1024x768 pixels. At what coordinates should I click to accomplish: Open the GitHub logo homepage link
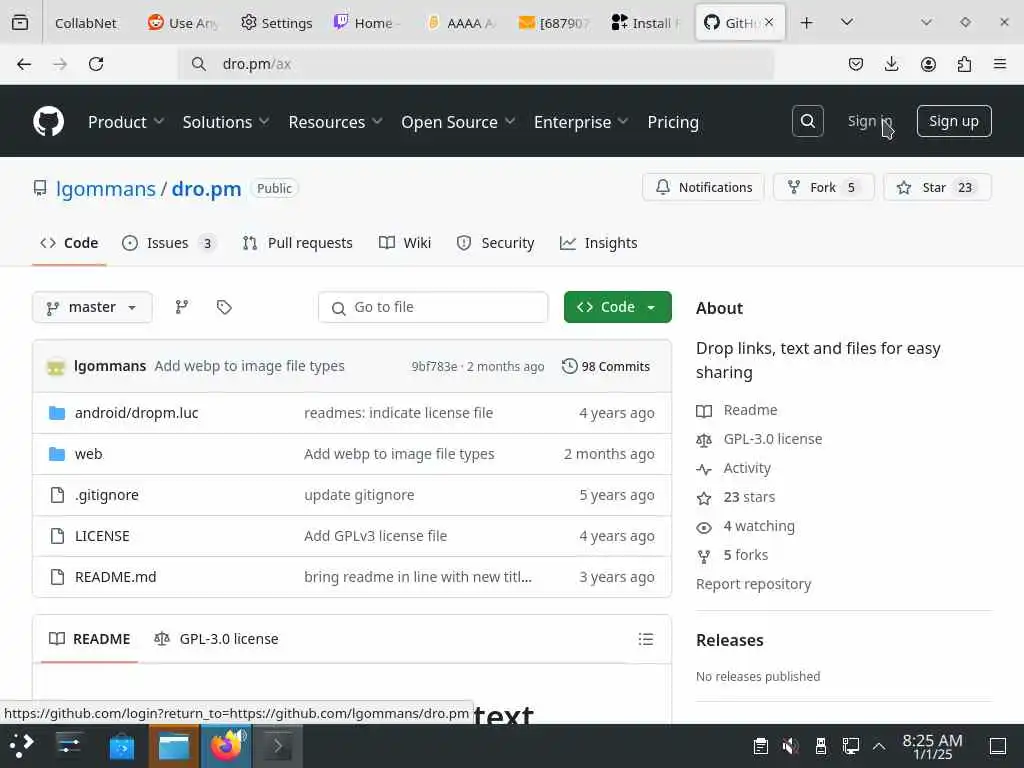click(48, 121)
